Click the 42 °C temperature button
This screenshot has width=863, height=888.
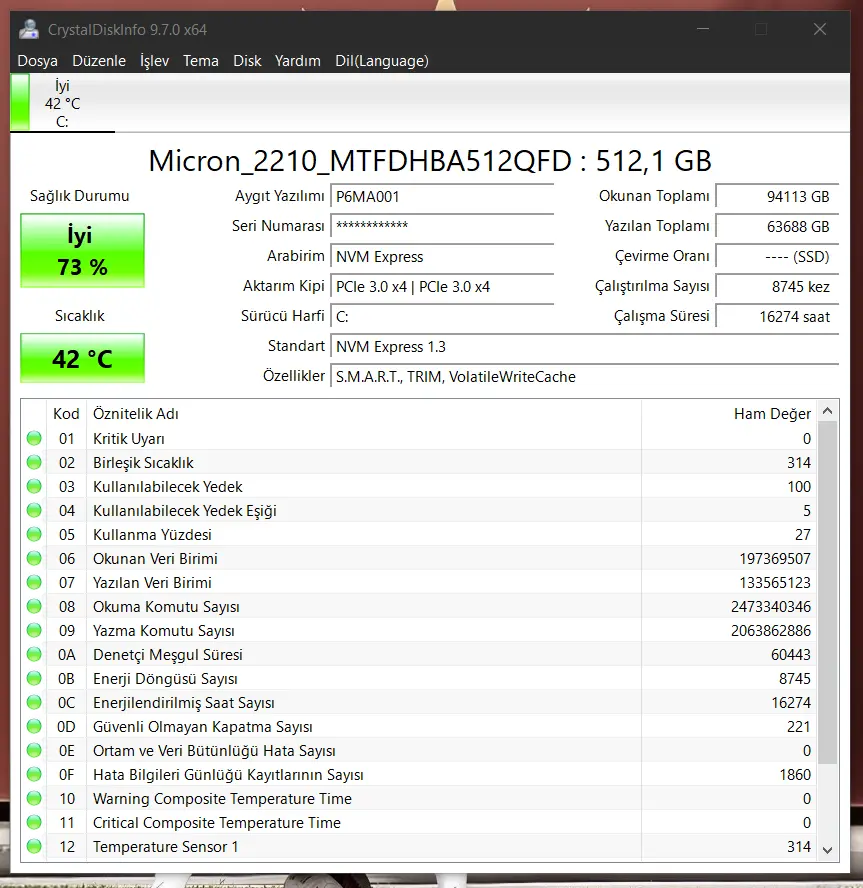pos(83,358)
